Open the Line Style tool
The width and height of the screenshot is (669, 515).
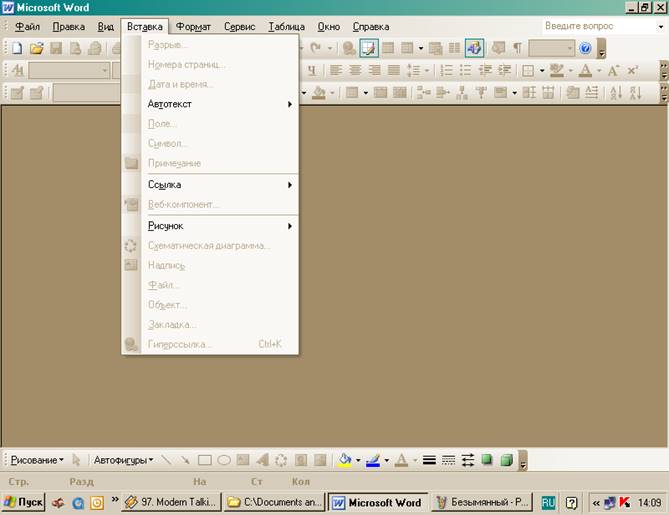pos(429,461)
